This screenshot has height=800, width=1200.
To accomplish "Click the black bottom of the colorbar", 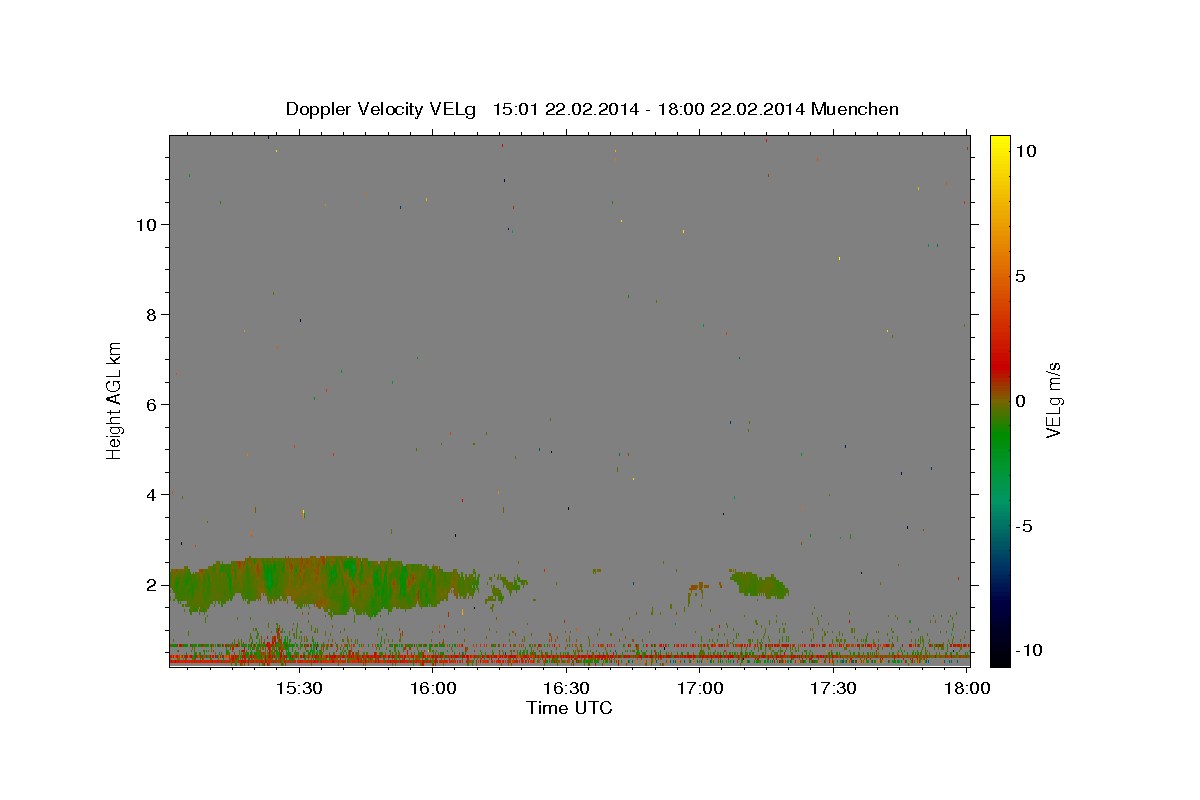I will [x=1000, y=650].
